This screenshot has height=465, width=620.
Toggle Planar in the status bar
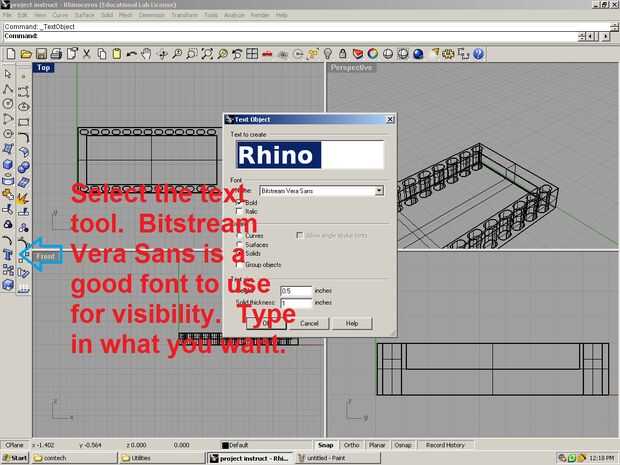click(377, 445)
